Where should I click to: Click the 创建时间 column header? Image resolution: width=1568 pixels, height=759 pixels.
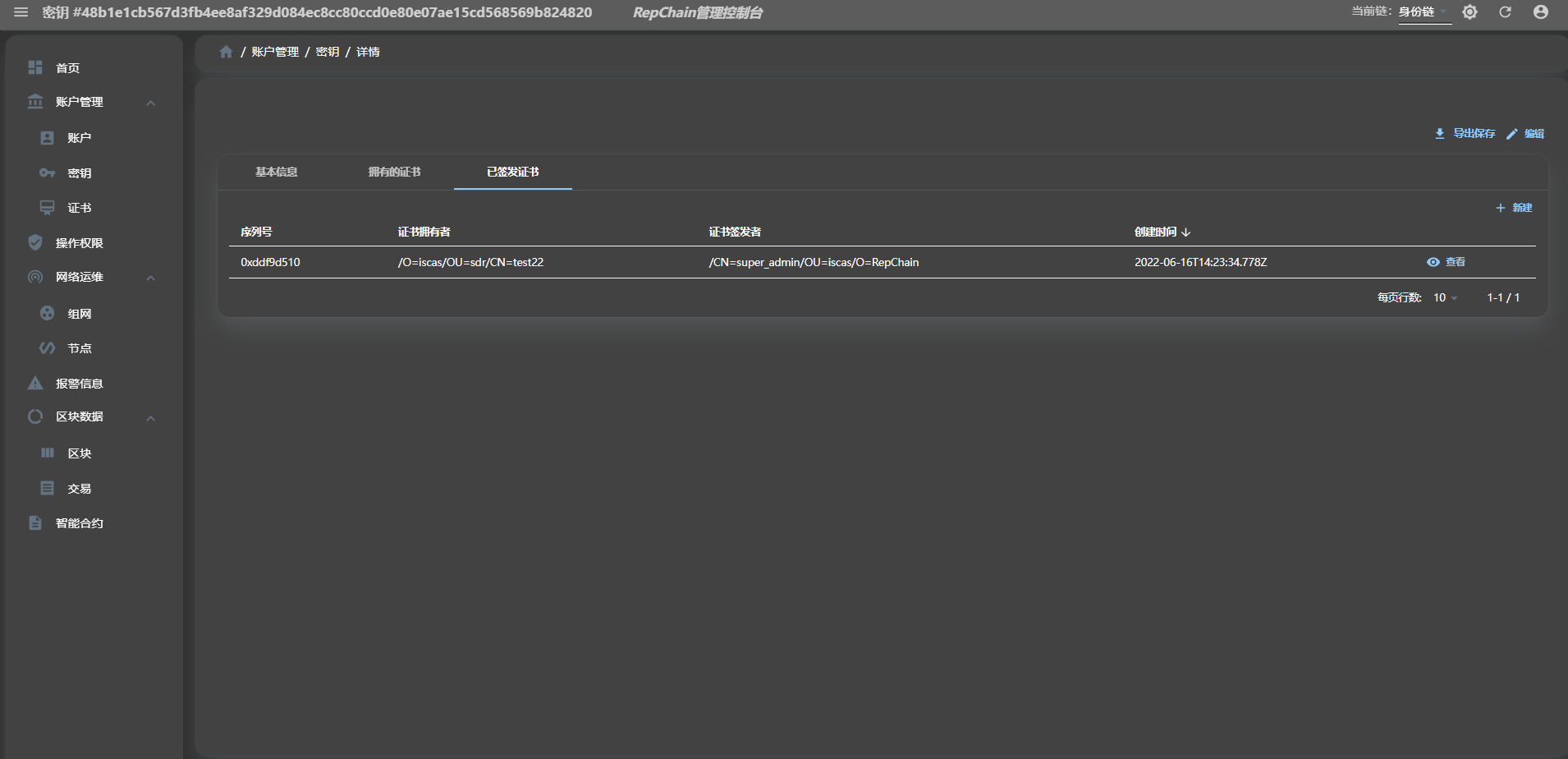coord(1156,232)
